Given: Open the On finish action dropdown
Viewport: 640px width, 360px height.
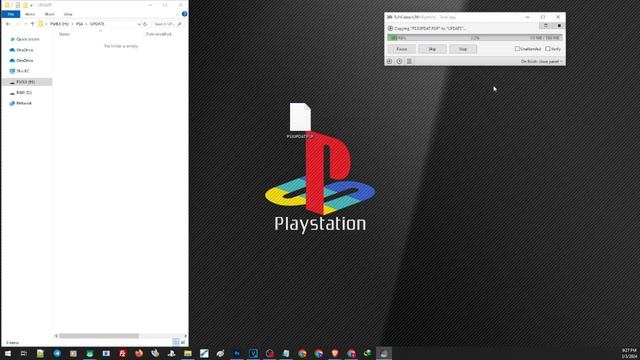Looking at the screenshot, I should [542, 61].
